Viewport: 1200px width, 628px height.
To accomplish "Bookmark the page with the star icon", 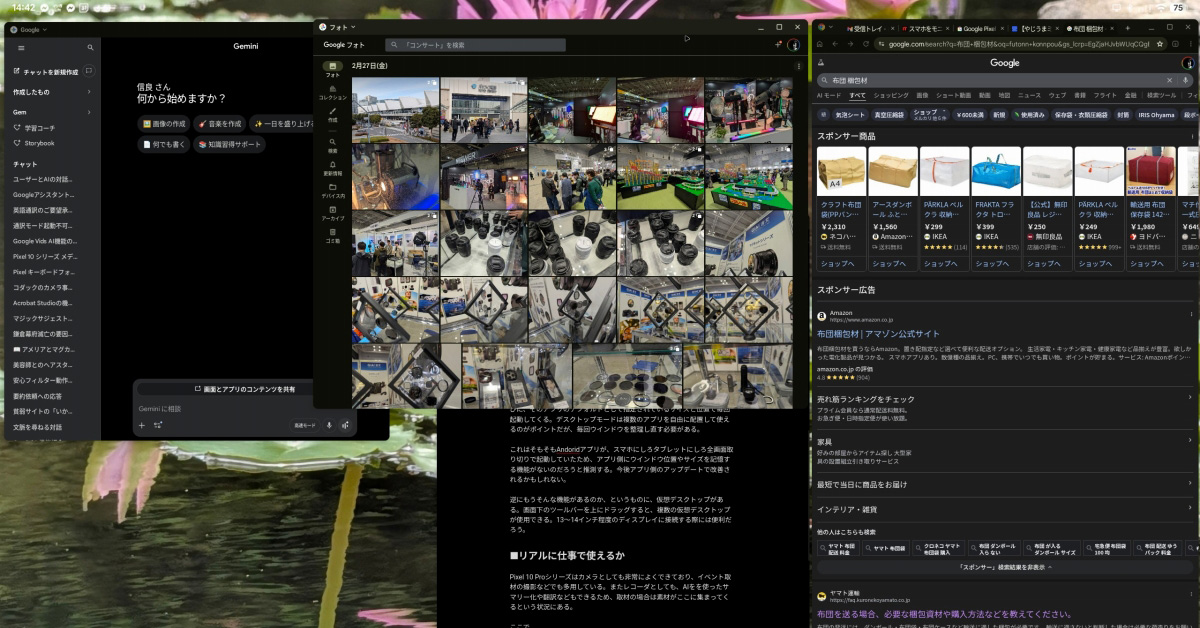I will 1160,44.
